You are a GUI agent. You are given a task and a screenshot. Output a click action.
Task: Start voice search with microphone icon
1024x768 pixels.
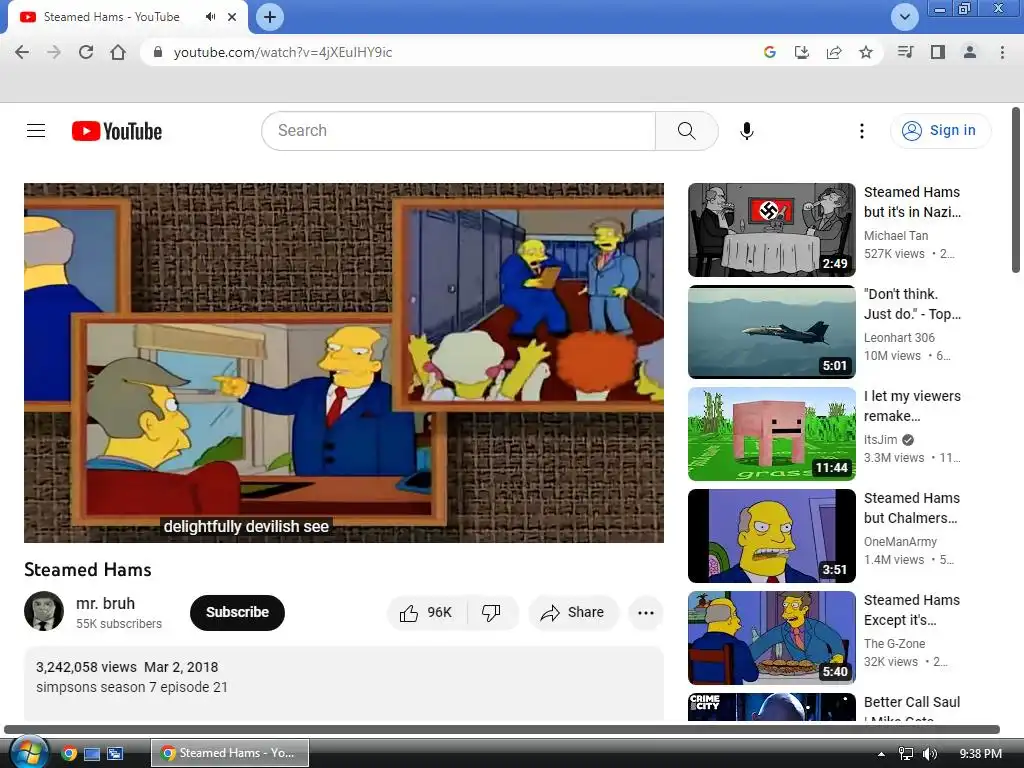tap(746, 131)
